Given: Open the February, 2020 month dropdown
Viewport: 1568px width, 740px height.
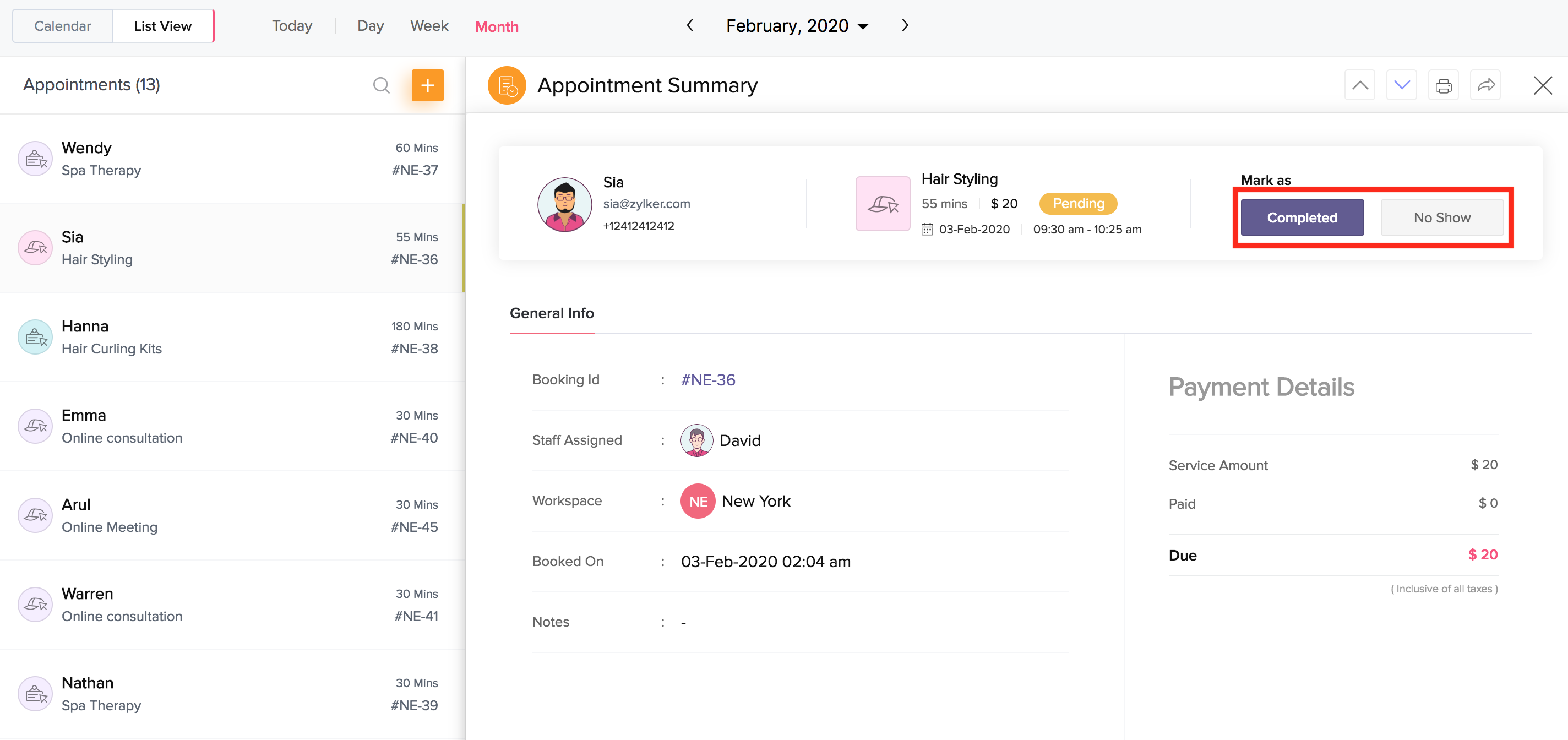Looking at the screenshot, I should tap(797, 26).
